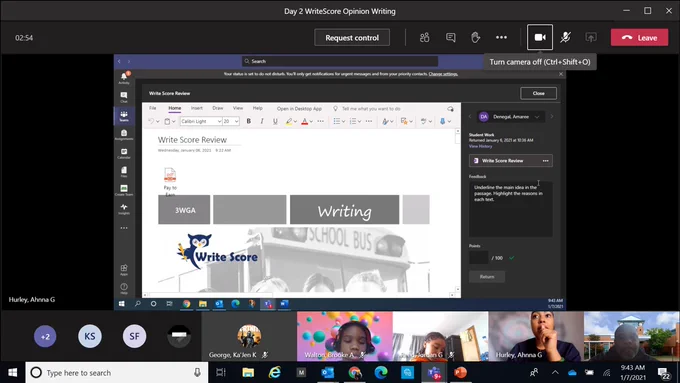This screenshot has width=680, height=383.
Task: Open the Pay to Earn PDF attachment
Action: 170,176
